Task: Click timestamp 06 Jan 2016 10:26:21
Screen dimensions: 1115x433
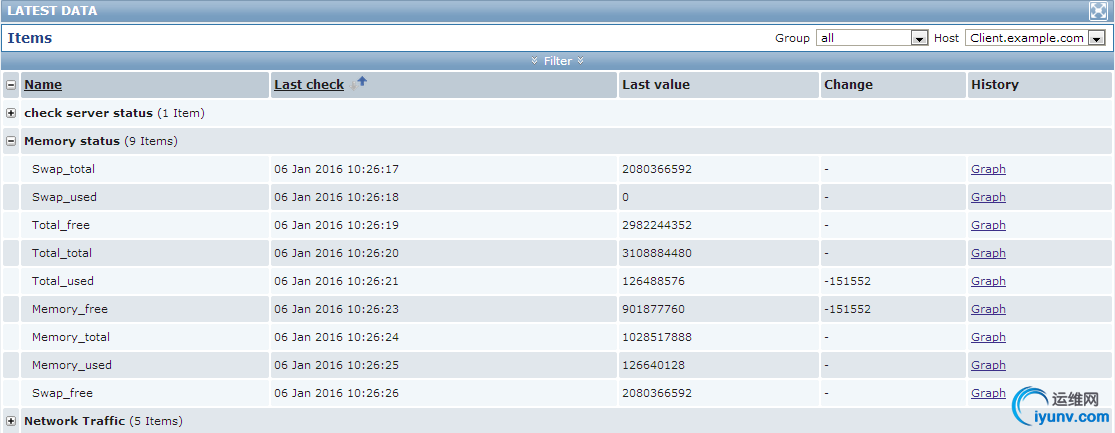Action: point(336,281)
